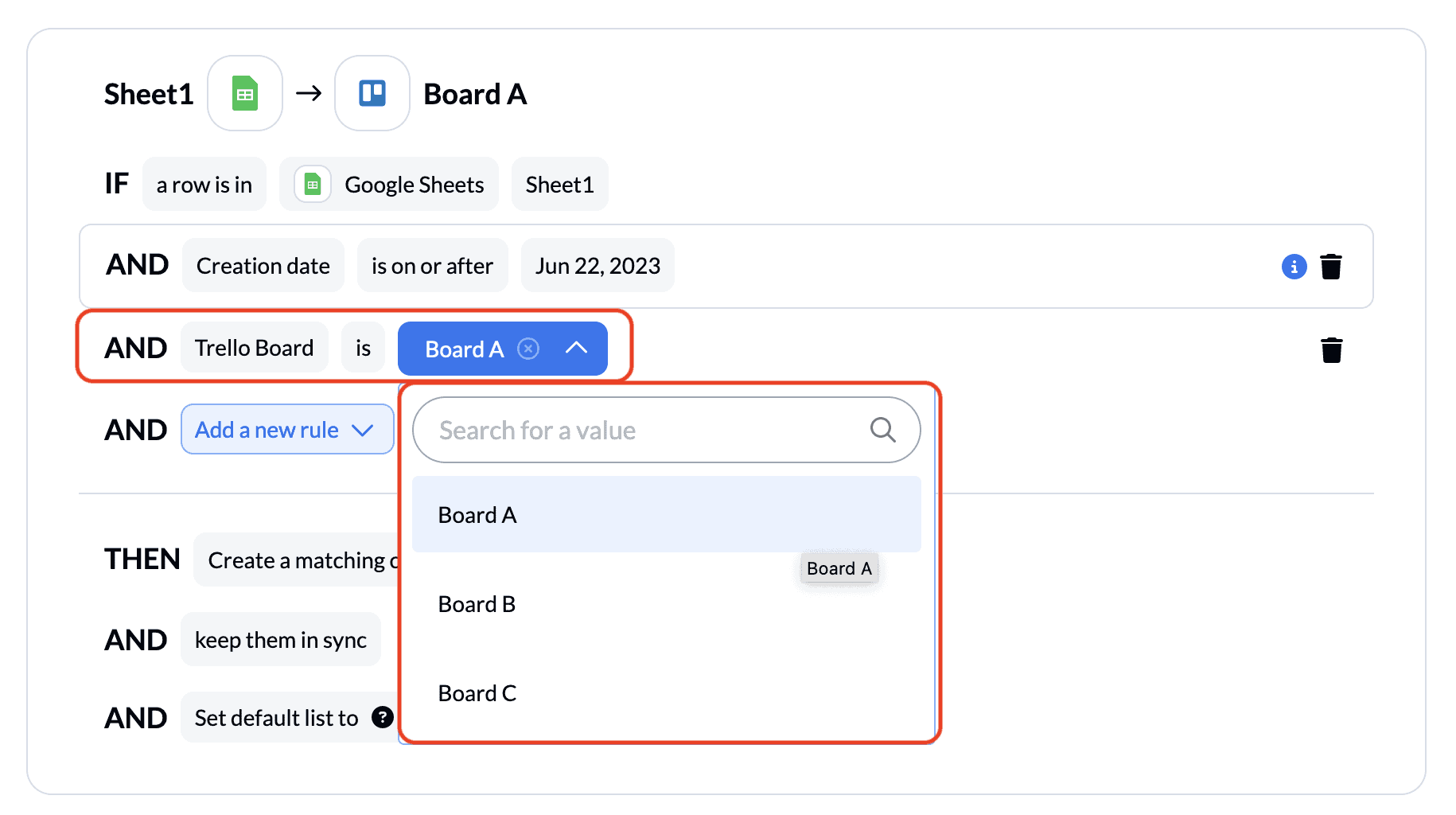
Task: Delete the Trello Board rule with trash icon
Action: (1331, 350)
